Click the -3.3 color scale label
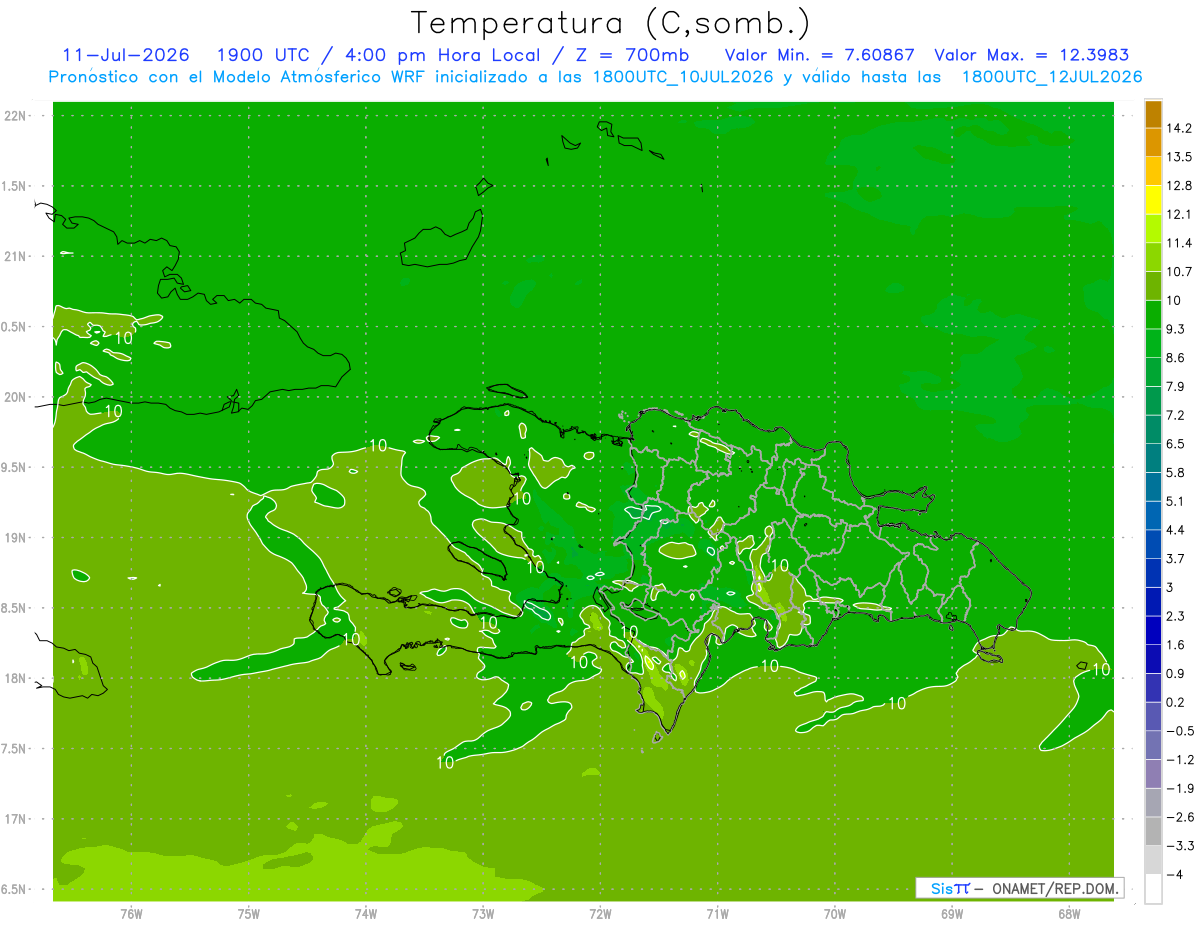 coord(1179,845)
